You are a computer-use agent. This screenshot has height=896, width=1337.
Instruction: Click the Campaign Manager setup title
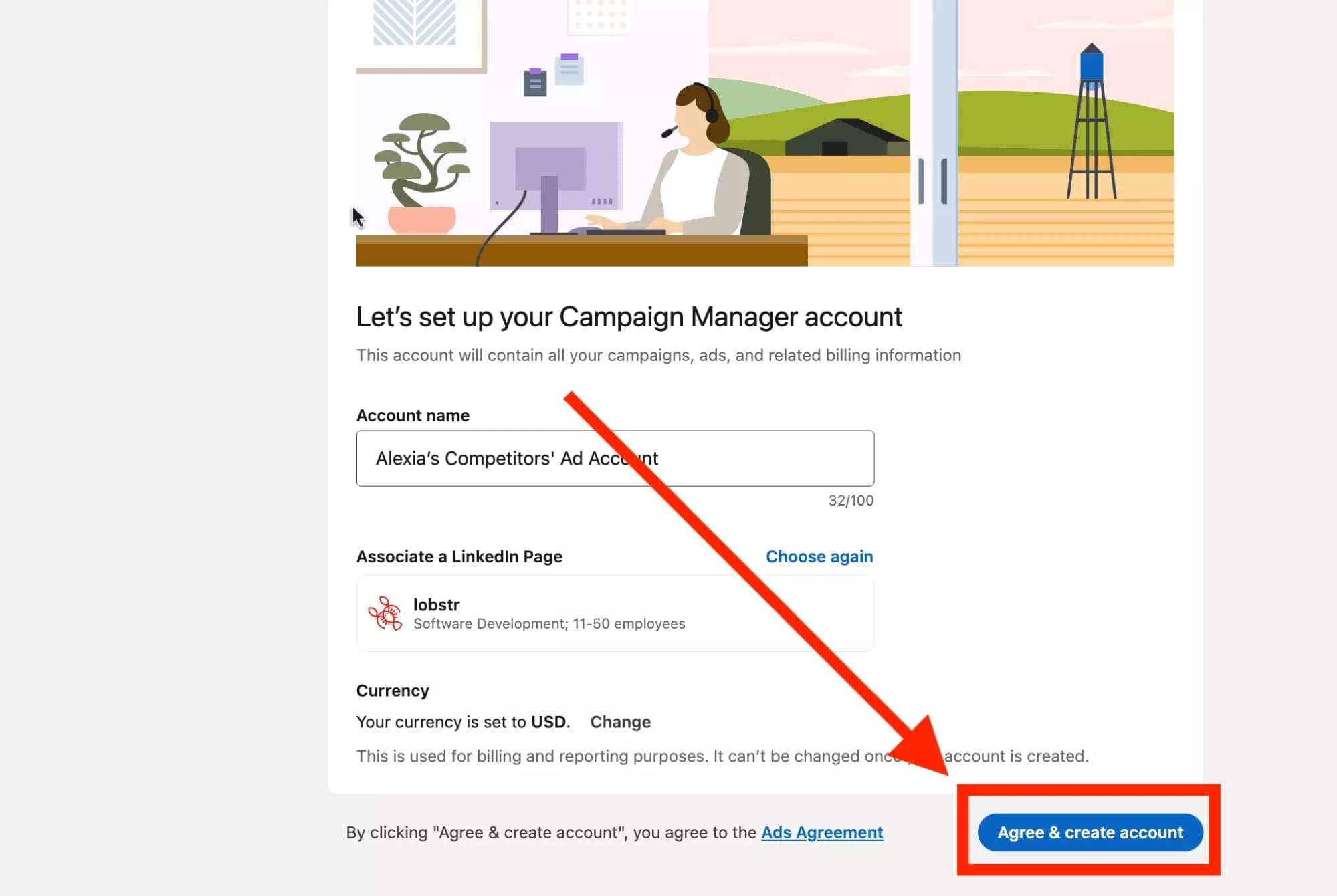click(629, 317)
